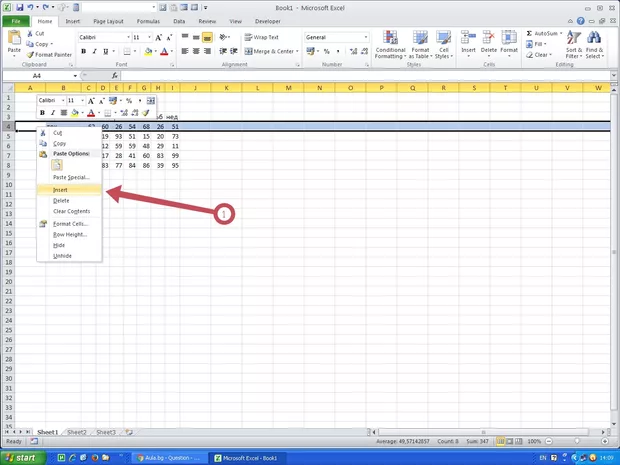Click the AutoSum sigma icon
This screenshot has width=620, height=465.
click(x=529, y=34)
